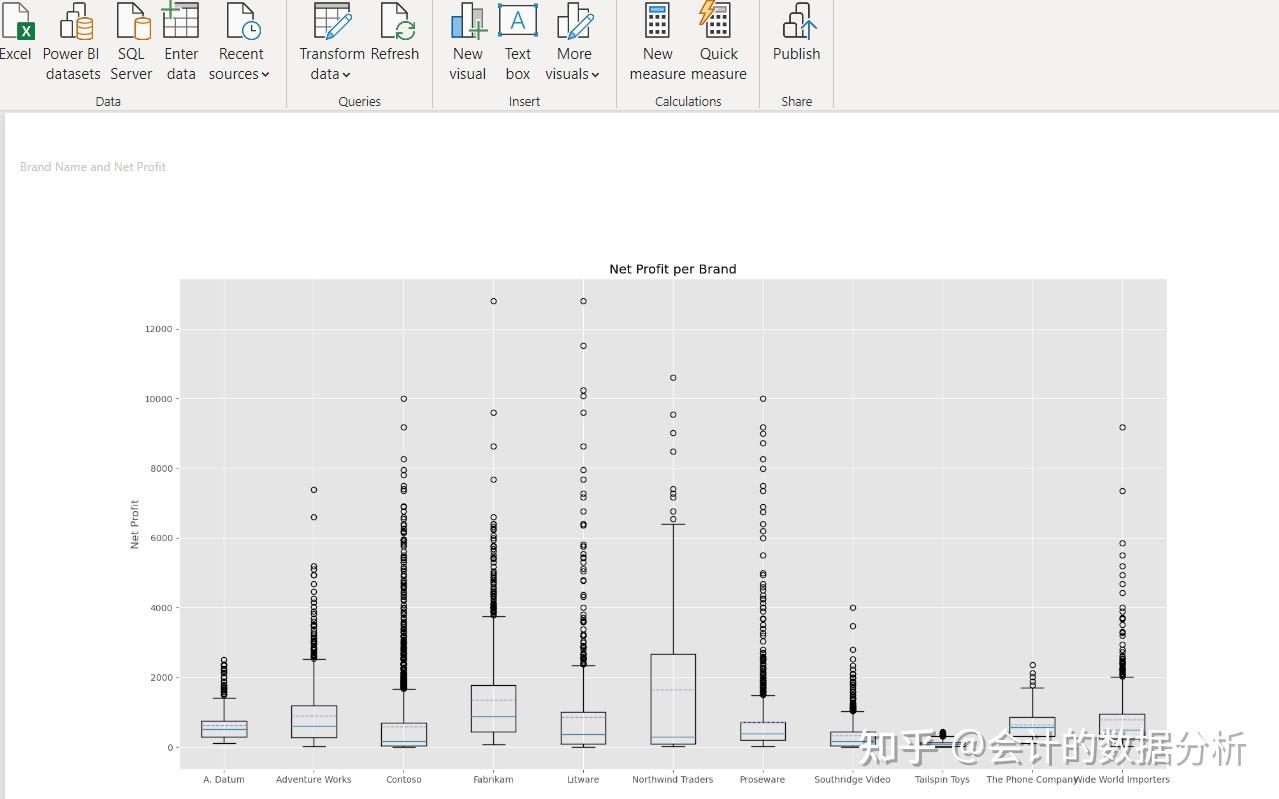Publish the report
Image resolution: width=1279 pixels, height=799 pixels.
click(797, 34)
